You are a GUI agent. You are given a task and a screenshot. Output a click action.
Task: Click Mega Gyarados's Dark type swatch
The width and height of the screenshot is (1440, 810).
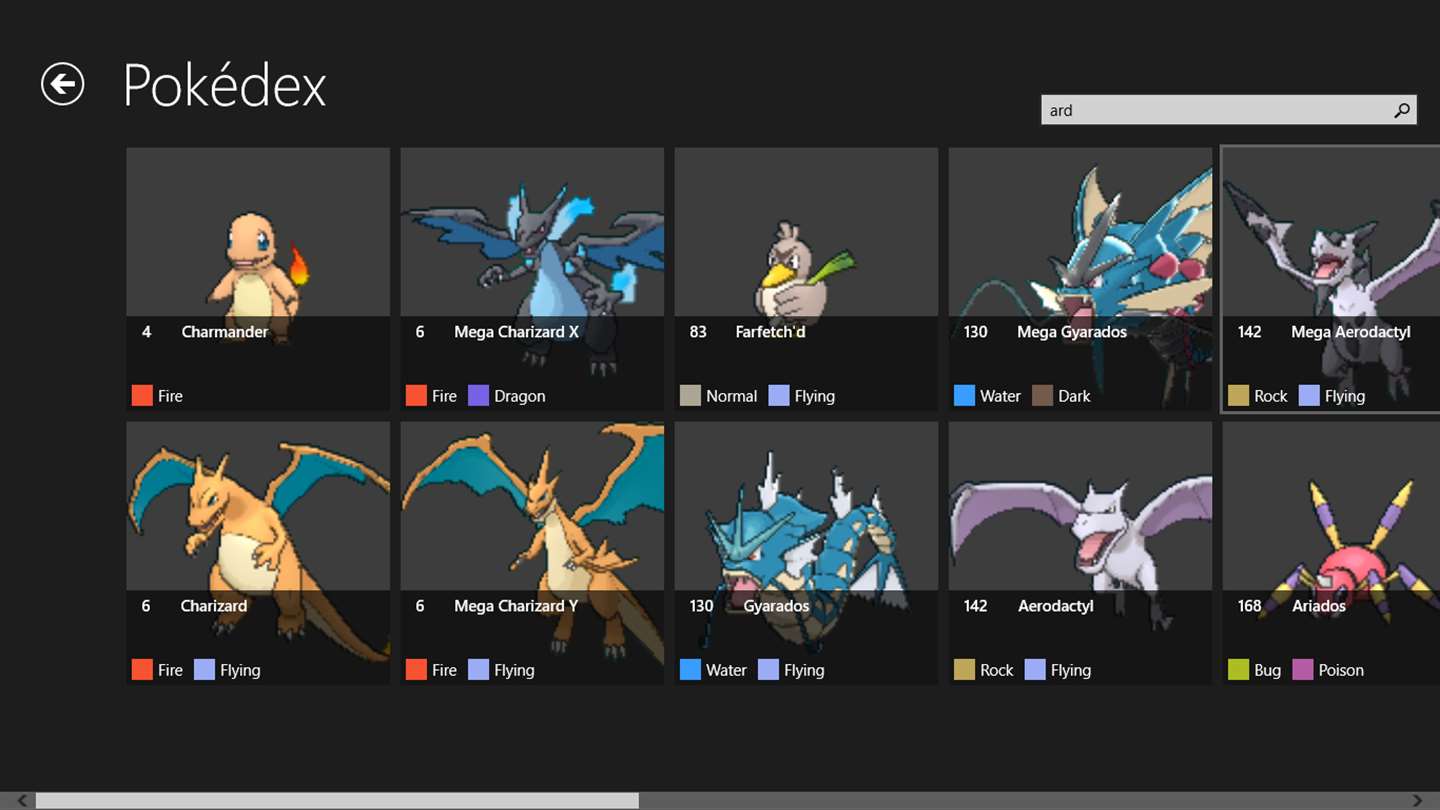1042,396
